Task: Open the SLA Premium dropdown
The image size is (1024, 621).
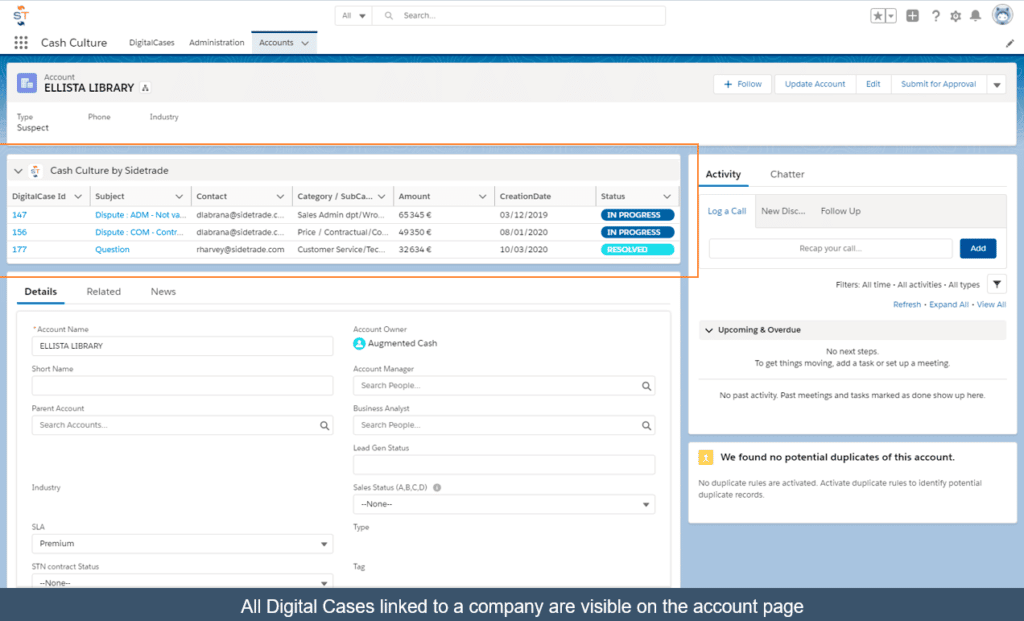Action: click(x=182, y=543)
